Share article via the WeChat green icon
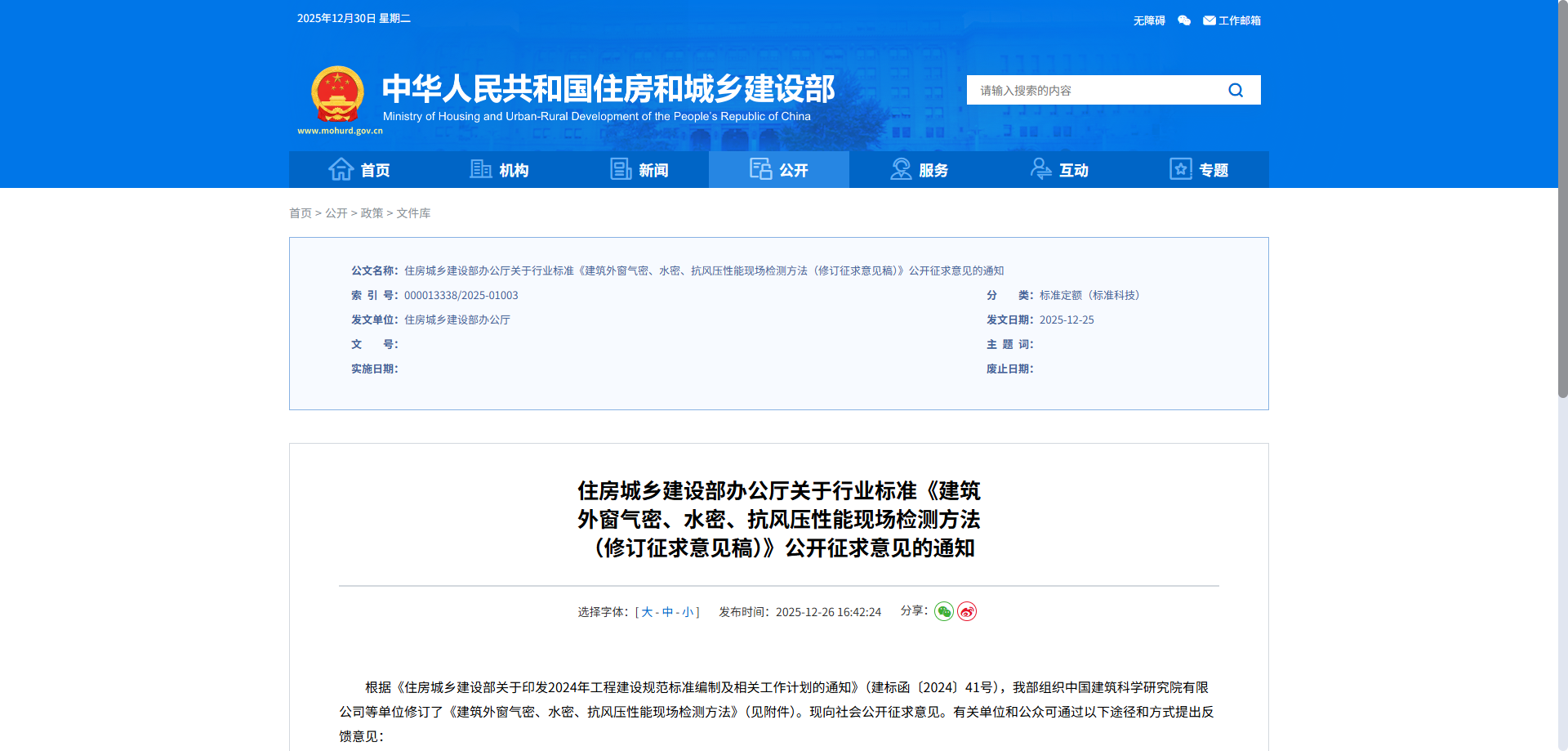The height and width of the screenshot is (751, 1568). tap(944, 610)
